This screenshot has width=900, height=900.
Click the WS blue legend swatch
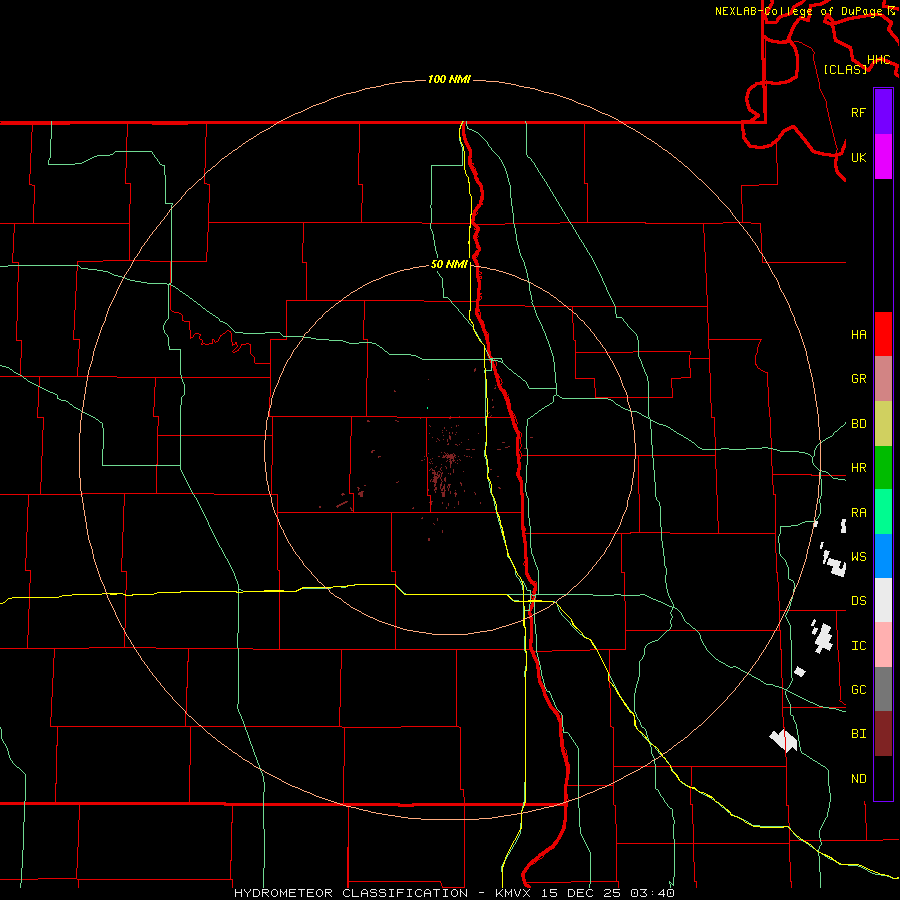[883, 556]
